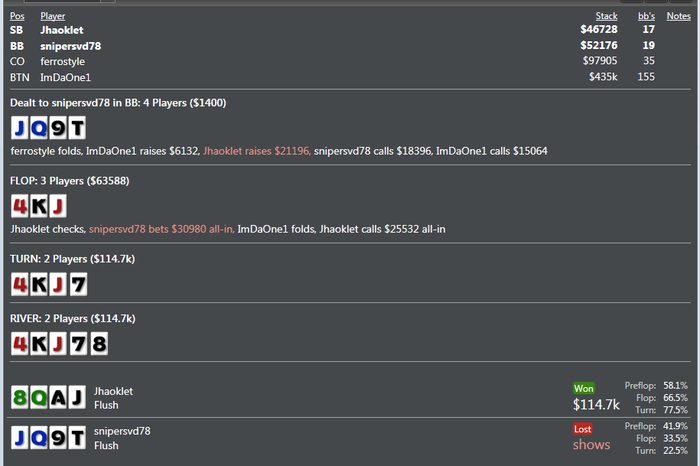
Task: Click 'snipersvd78 bets $30980 all-in' action text
Action: [161, 229]
